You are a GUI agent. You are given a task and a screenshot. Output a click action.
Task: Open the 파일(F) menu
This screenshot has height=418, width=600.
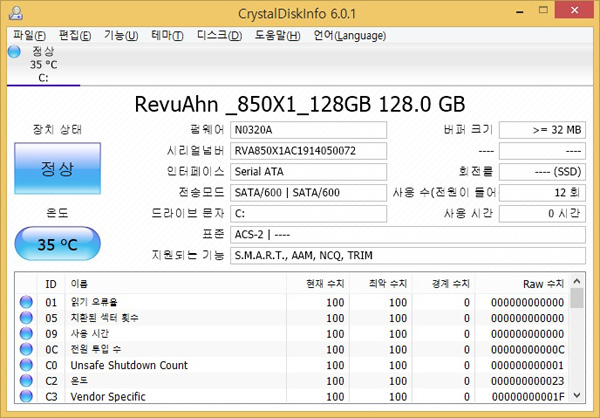click(29, 36)
